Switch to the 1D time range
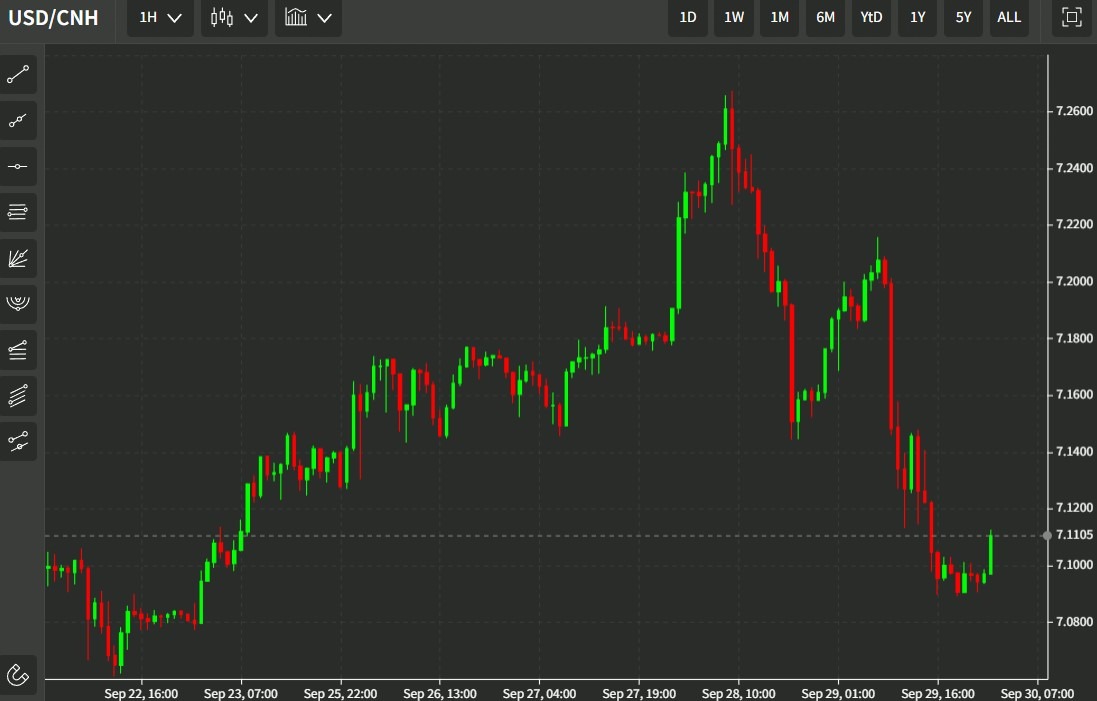 (687, 17)
